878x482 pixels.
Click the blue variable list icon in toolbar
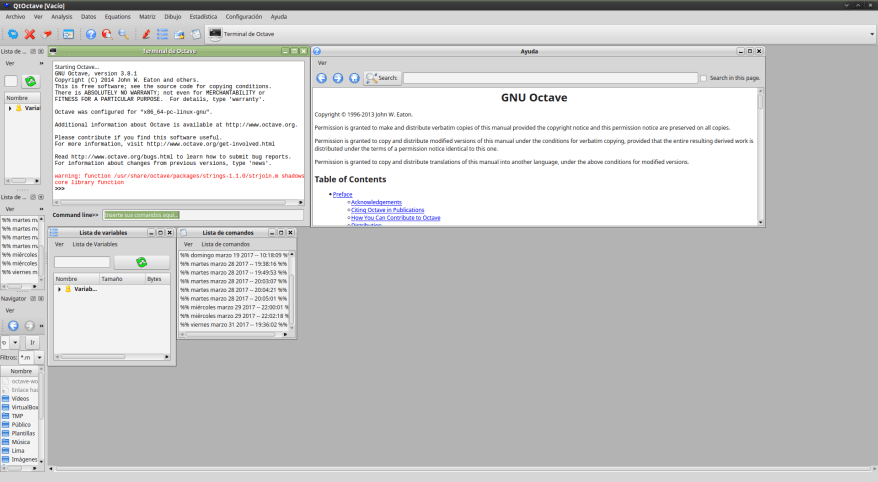point(162,34)
